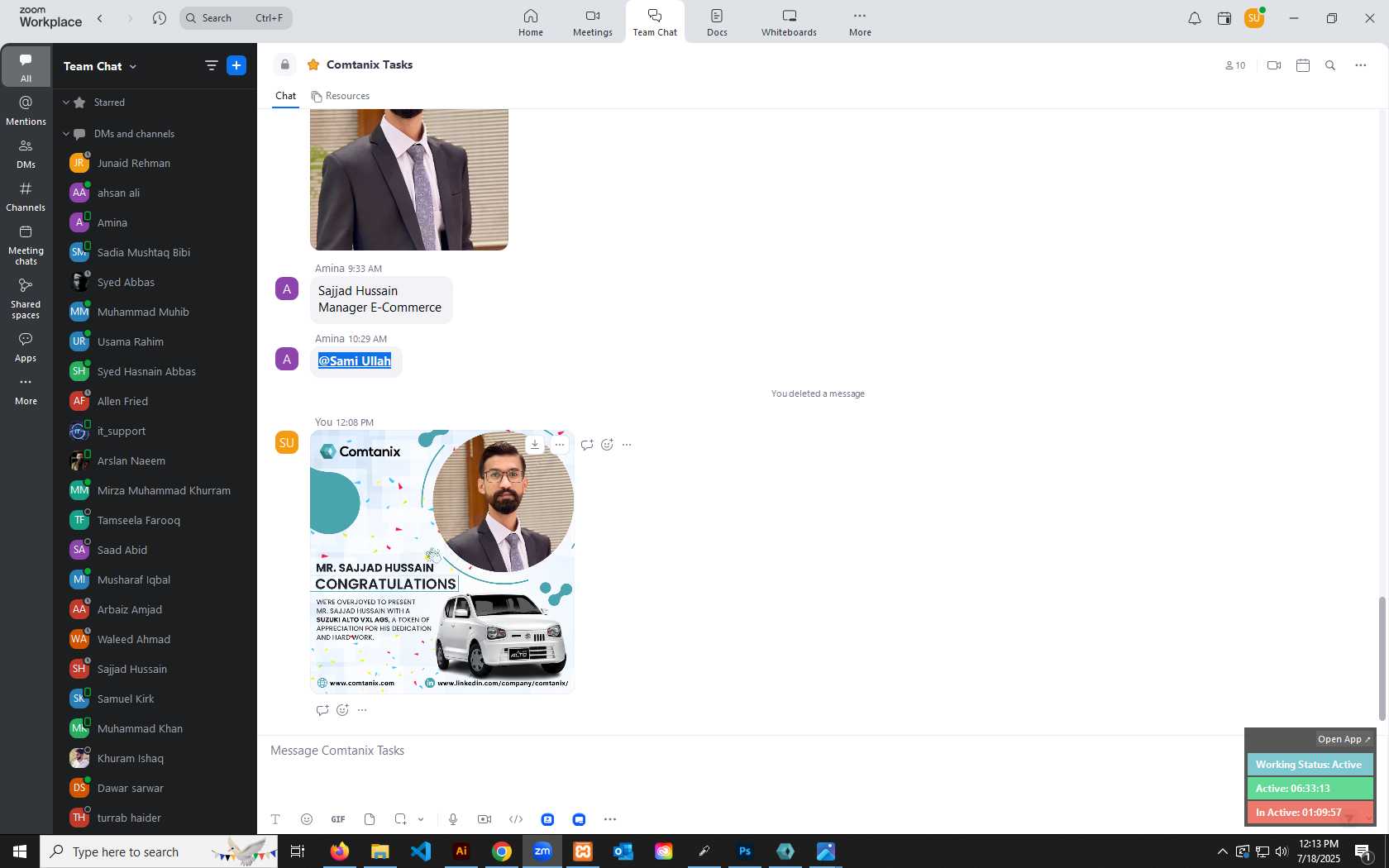Screen dimensions: 1389x868
Task: Attach a file to the message
Action: click(x=370, y=819)
